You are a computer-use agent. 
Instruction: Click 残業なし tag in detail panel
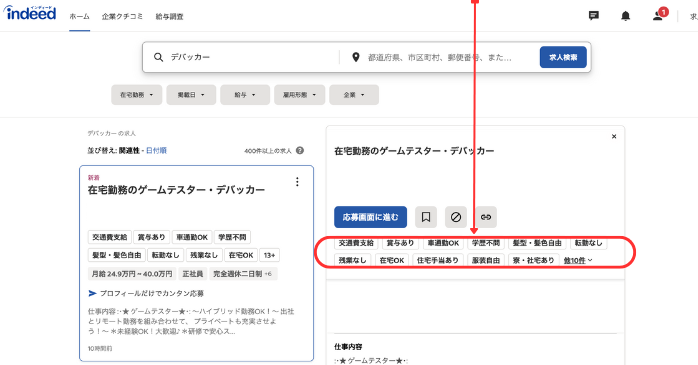point(353,260)
